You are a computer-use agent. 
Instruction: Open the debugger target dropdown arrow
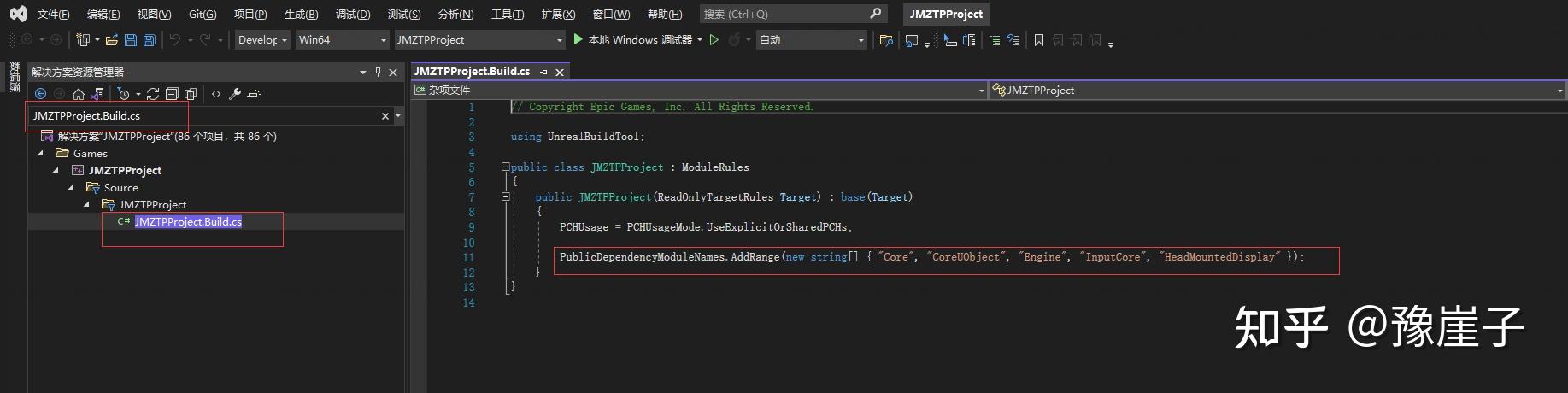pos(700,39)
